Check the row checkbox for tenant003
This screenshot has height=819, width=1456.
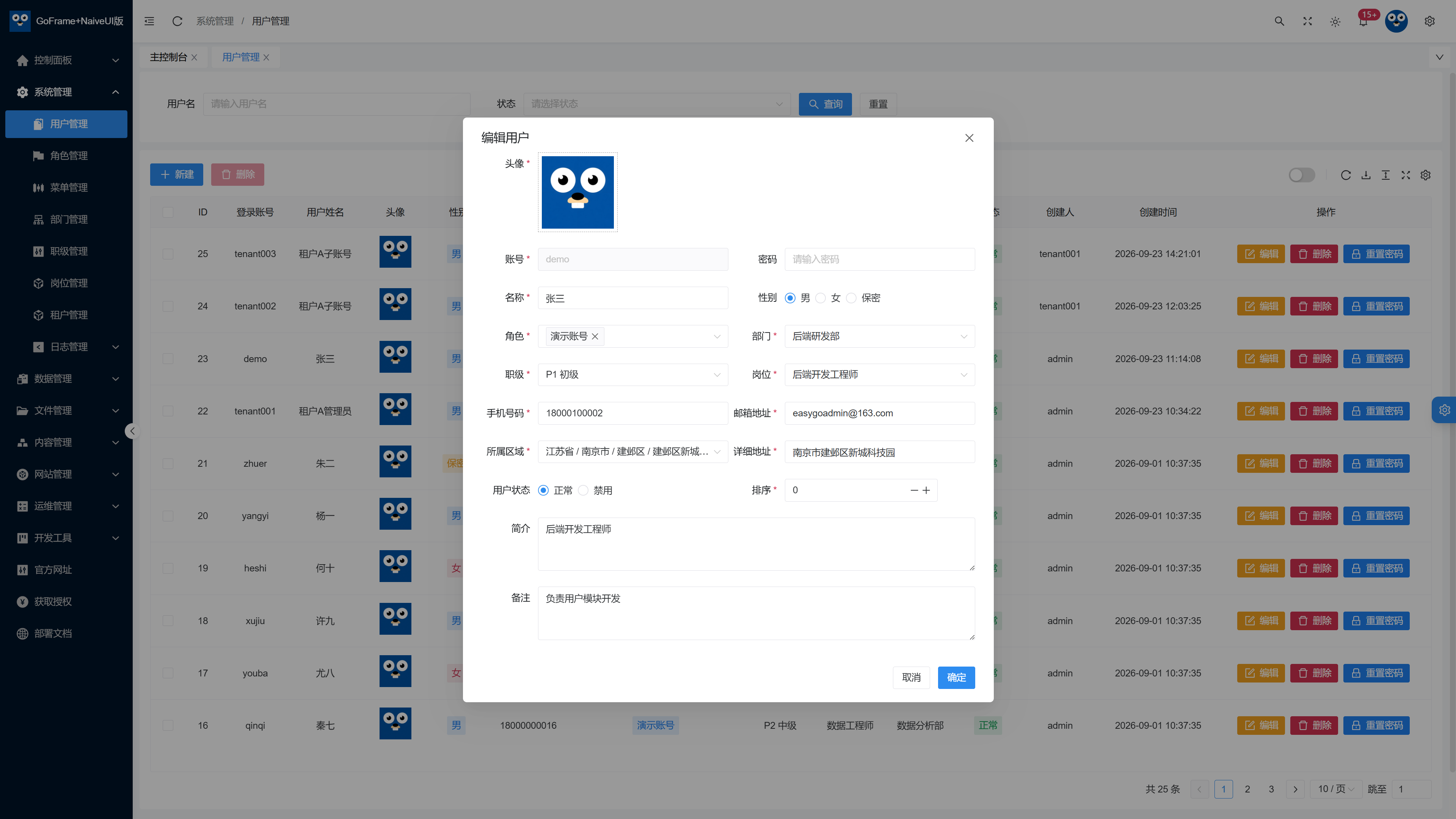[x=168, y=254]
